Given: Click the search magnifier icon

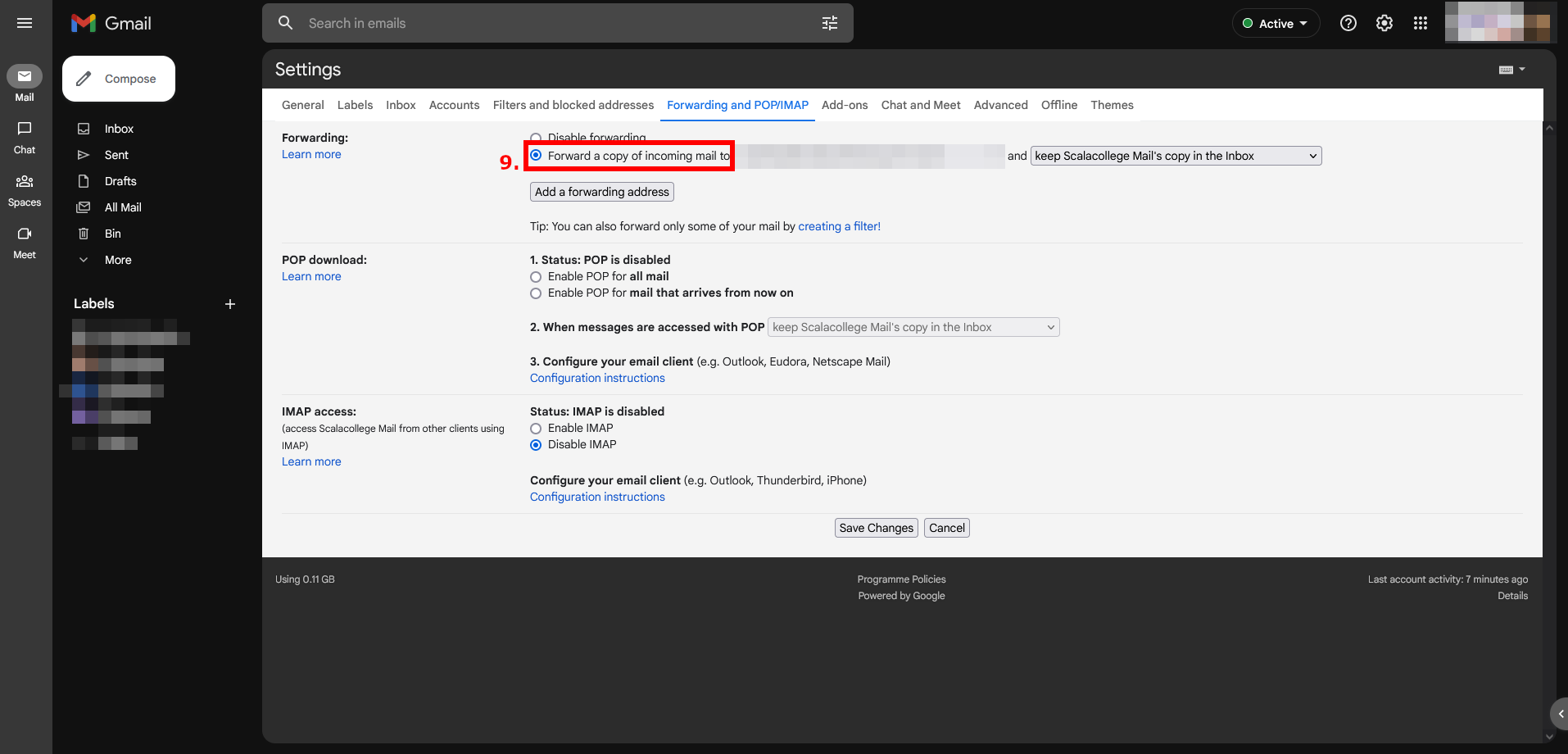Looking at the screenshot, I should [286, 23].
